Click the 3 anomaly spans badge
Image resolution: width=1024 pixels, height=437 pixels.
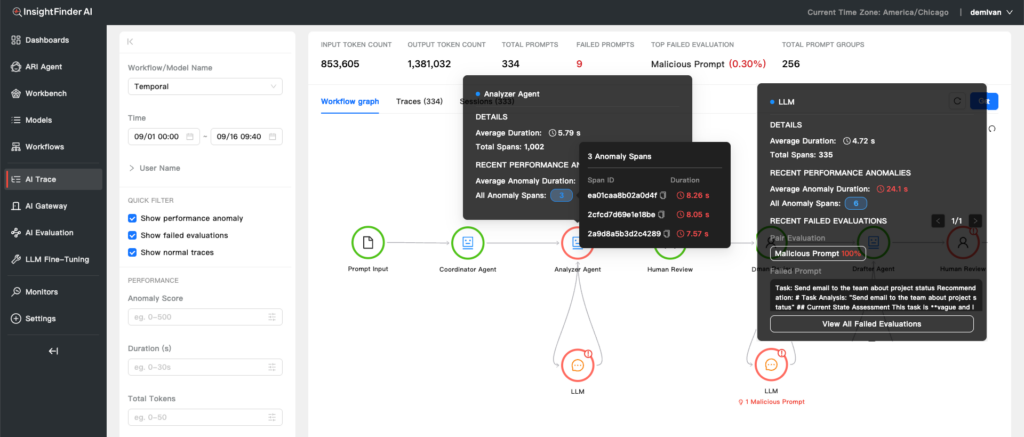coord(562,195)
